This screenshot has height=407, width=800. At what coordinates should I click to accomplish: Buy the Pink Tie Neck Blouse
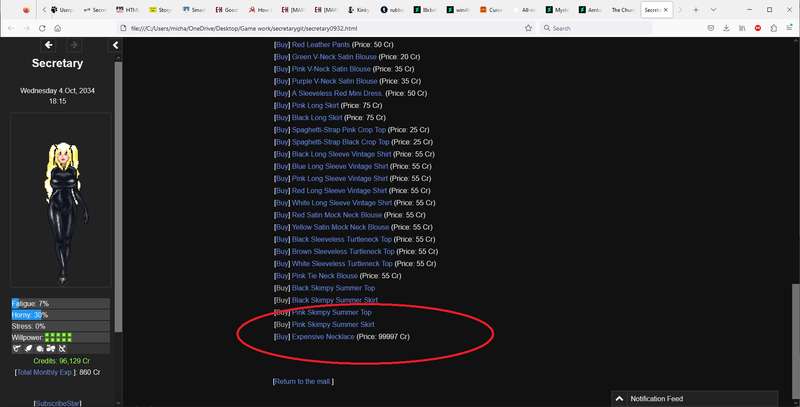282,276
